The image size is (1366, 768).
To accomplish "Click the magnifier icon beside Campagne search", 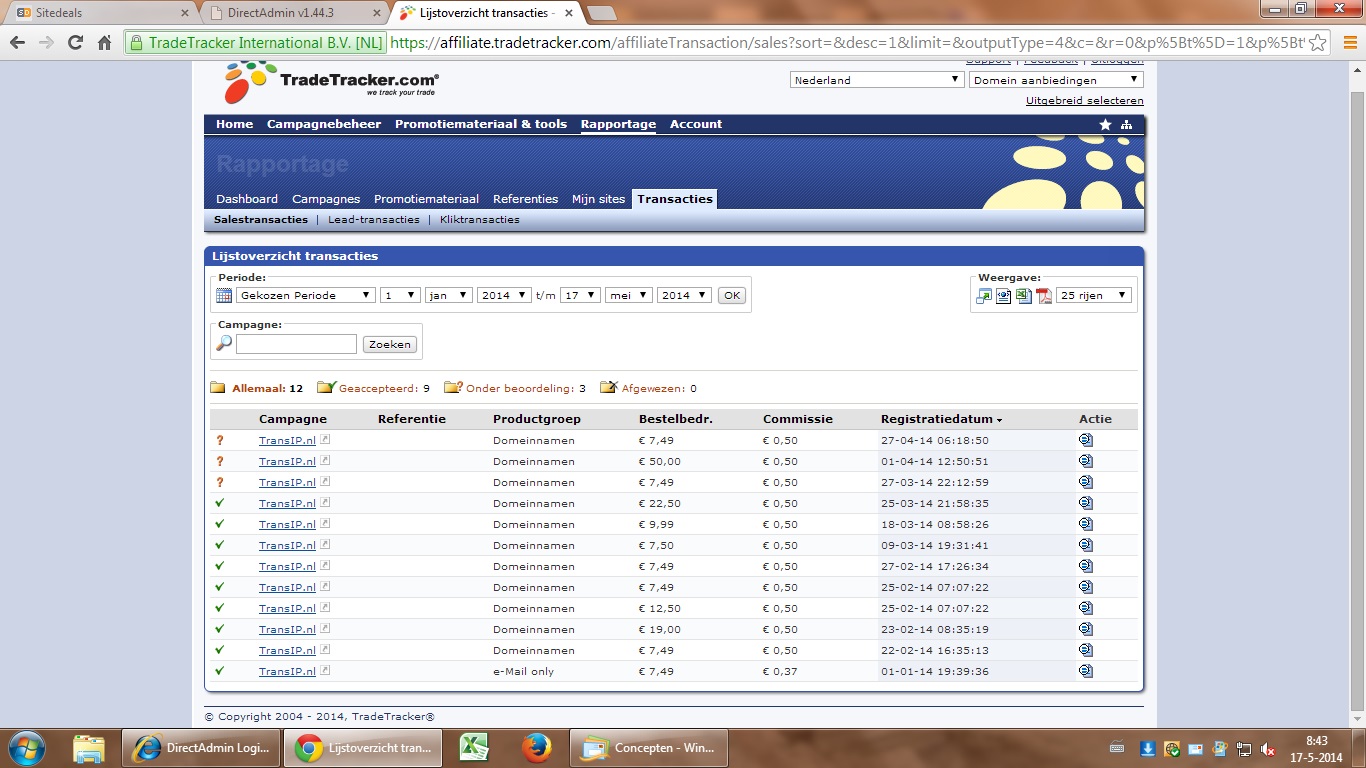I will [225, 343].
